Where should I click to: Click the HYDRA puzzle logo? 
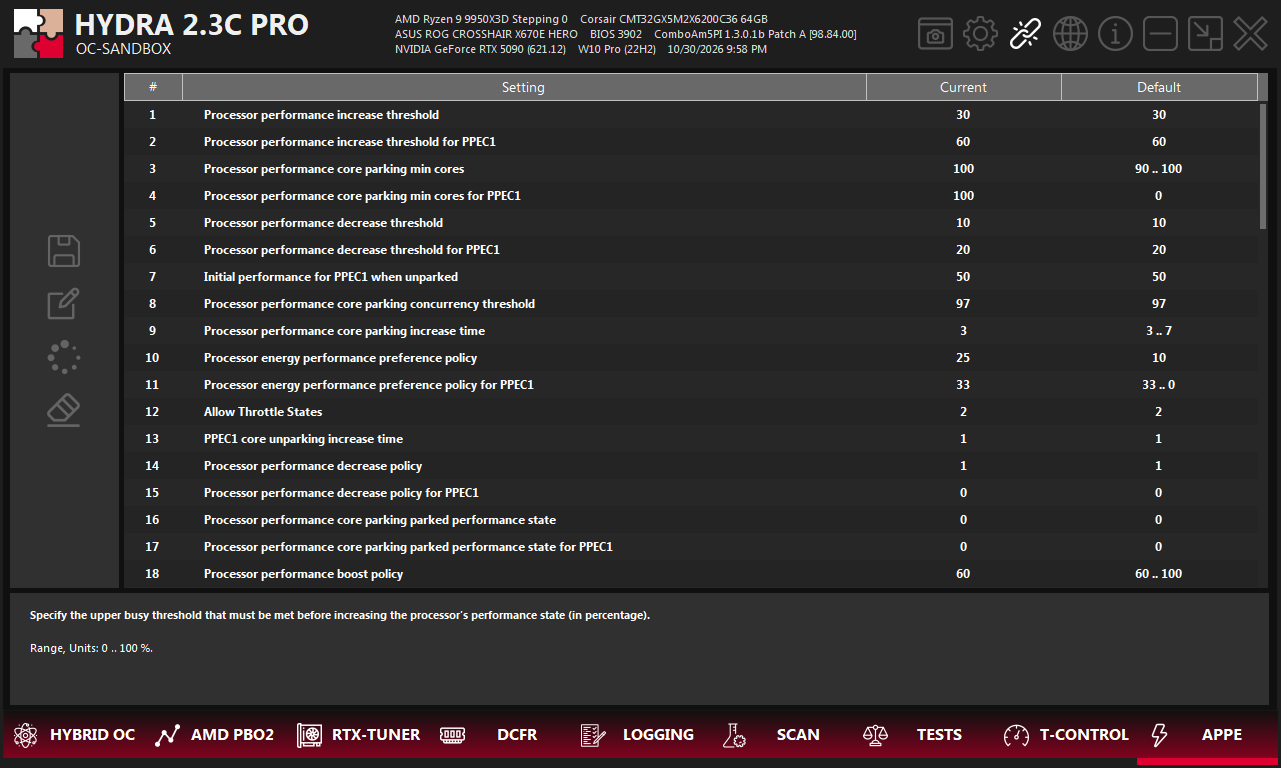pyautogui.click(x=38, y=34)
